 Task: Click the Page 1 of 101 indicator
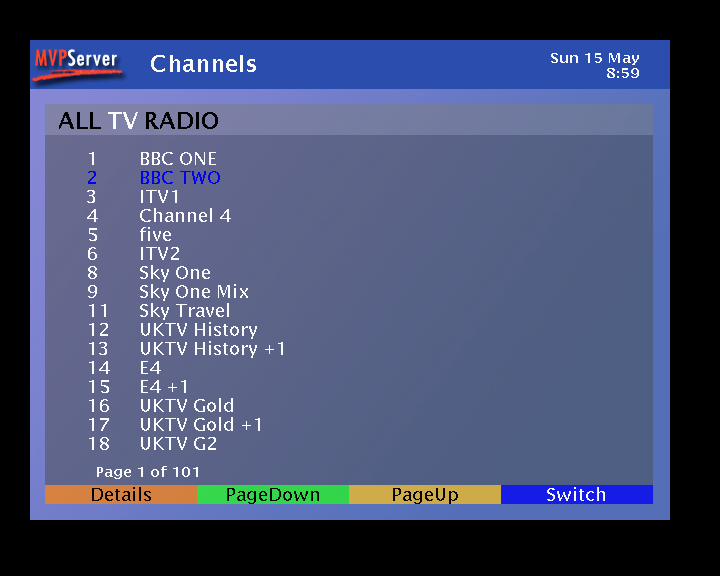148,472
